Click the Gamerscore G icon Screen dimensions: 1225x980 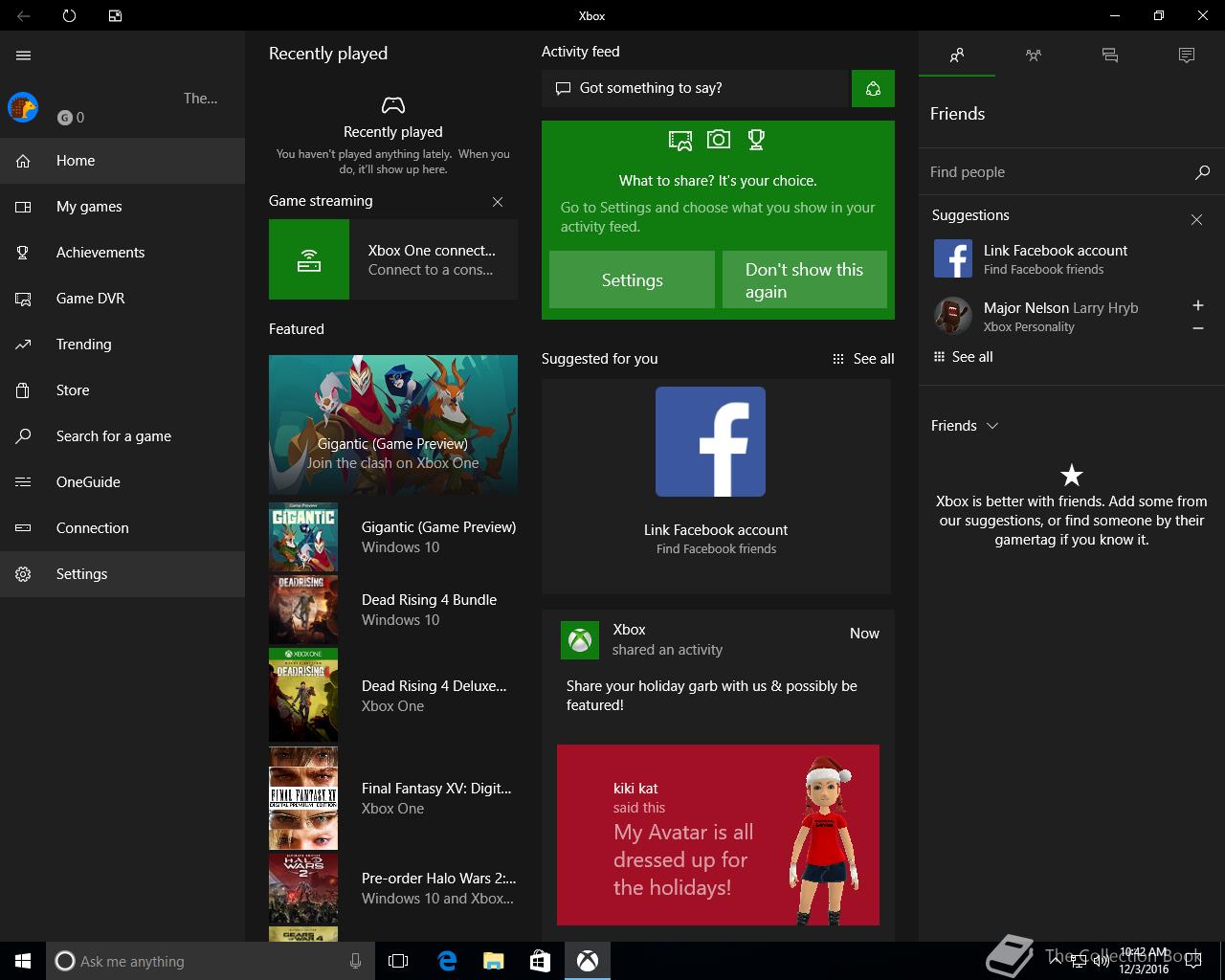click(65, 118)
